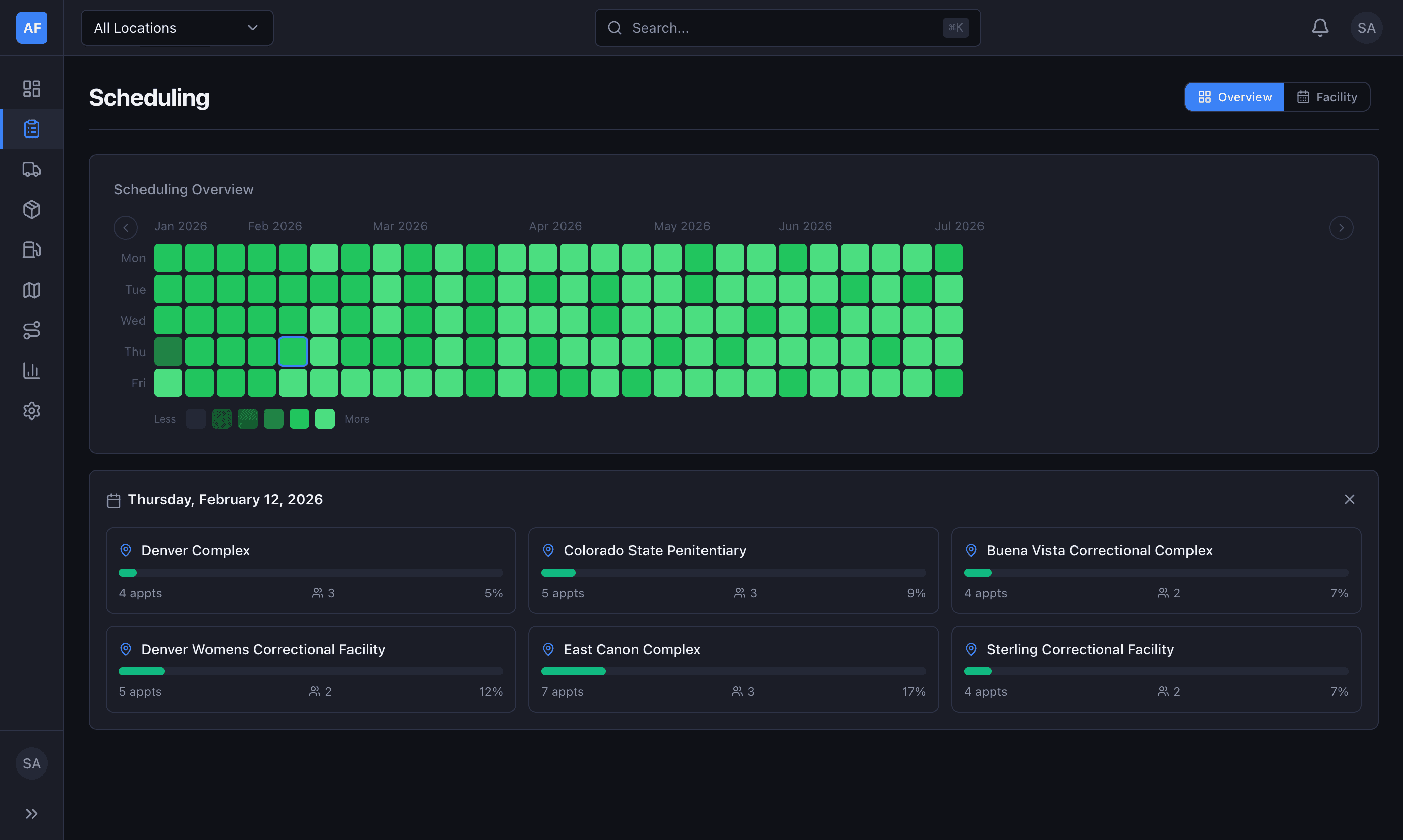Go to previous months in heatmap
This screenshot has width=1403, height=840.
tap(125, 228)
